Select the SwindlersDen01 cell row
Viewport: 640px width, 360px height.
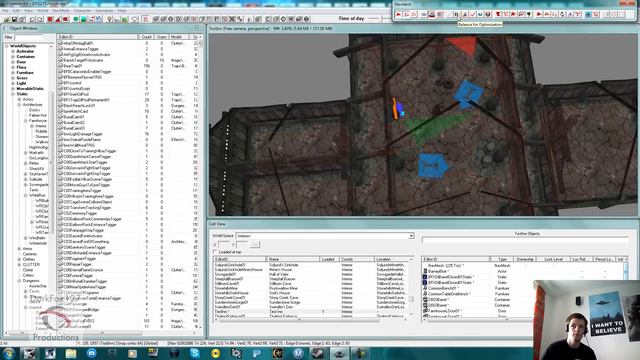pos(310,307)
